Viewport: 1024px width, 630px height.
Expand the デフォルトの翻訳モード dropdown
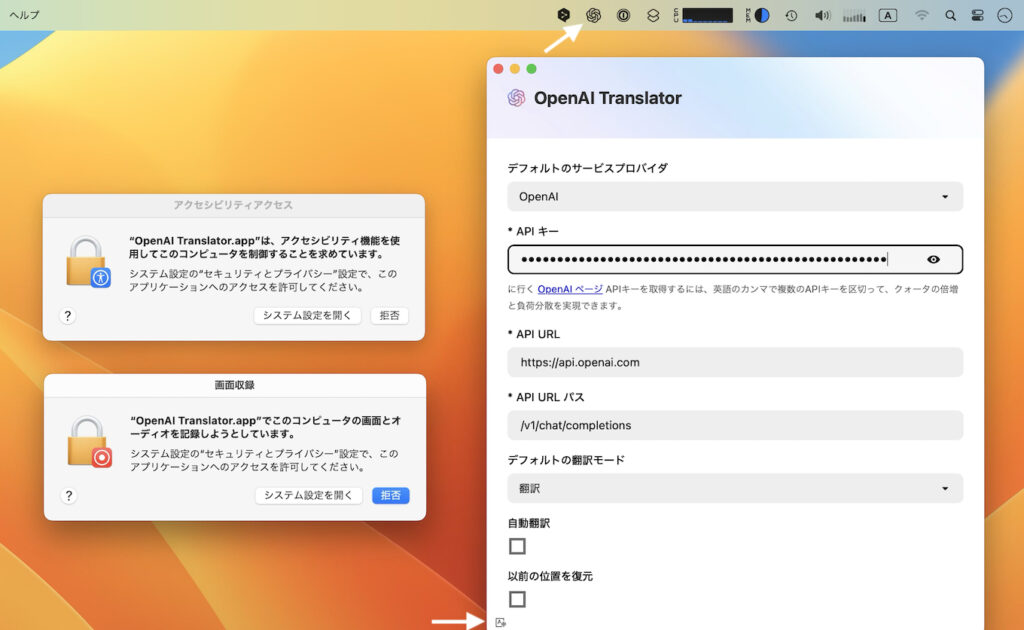(x=735, y=488)
